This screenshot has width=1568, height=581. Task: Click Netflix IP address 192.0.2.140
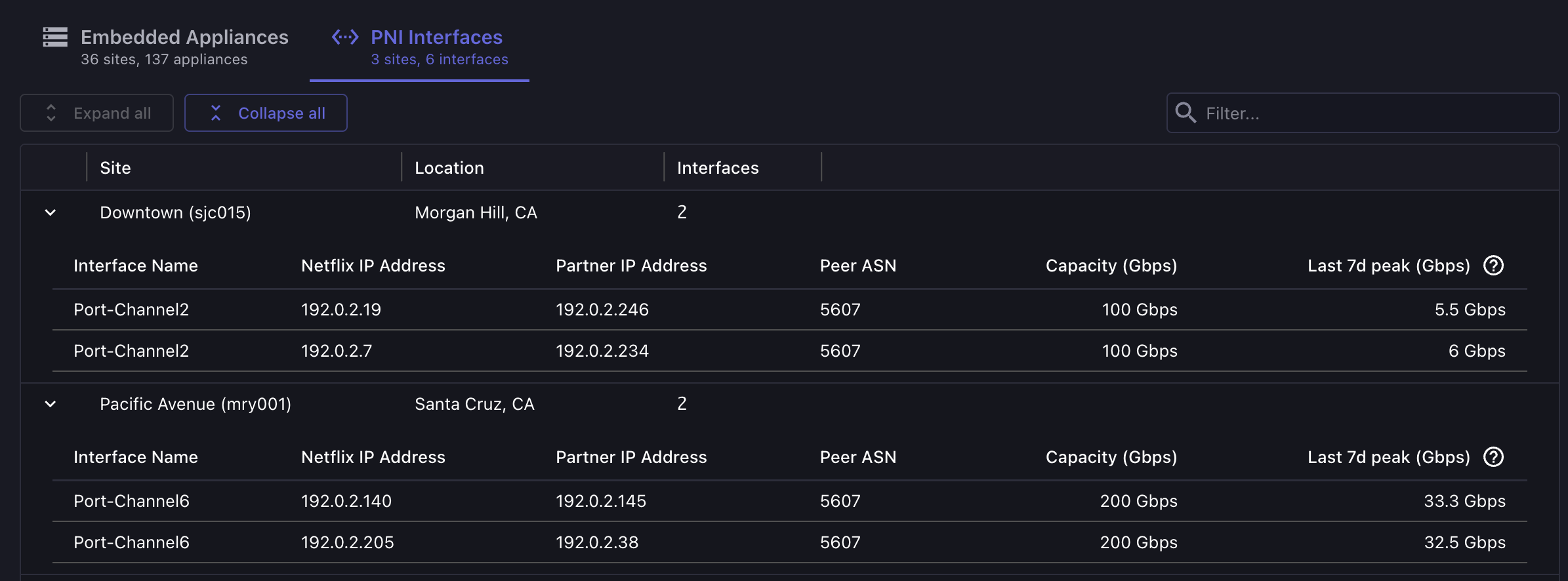tap(346, 501)
